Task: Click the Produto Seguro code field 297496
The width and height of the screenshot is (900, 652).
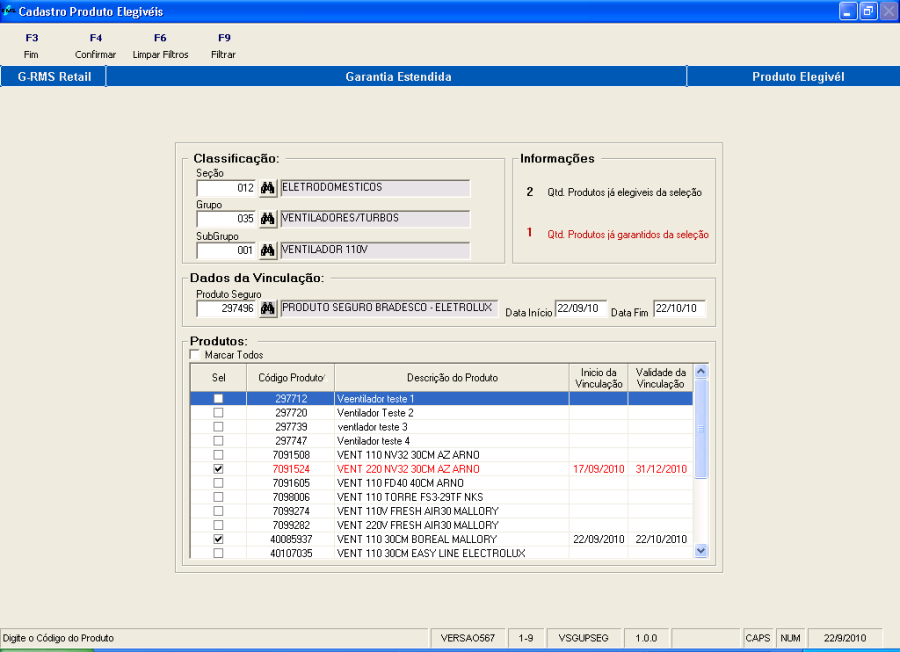Action: click(x=226, y=308)
